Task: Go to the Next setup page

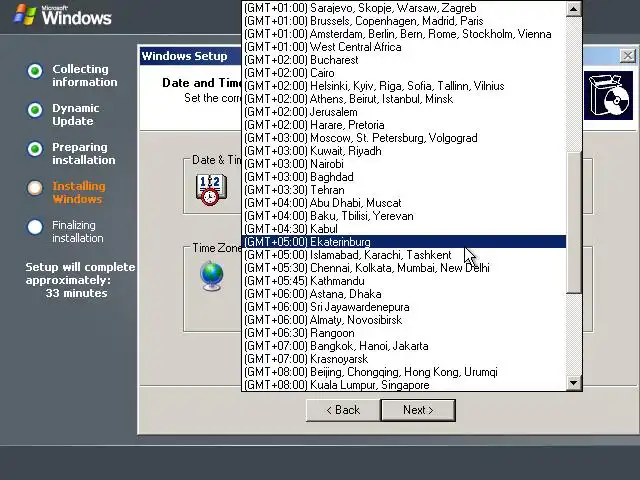Action: [418, 410]
